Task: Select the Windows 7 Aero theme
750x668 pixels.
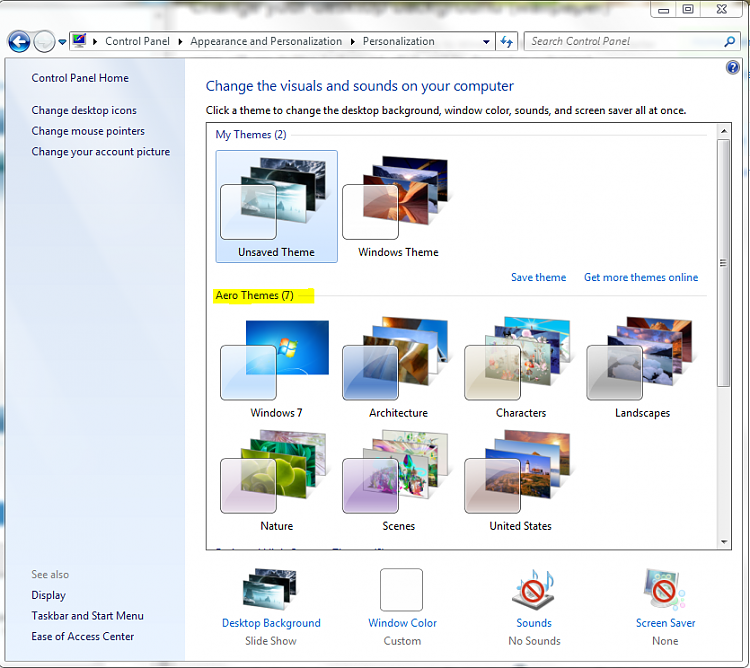Action: click(x=276, y=367)
